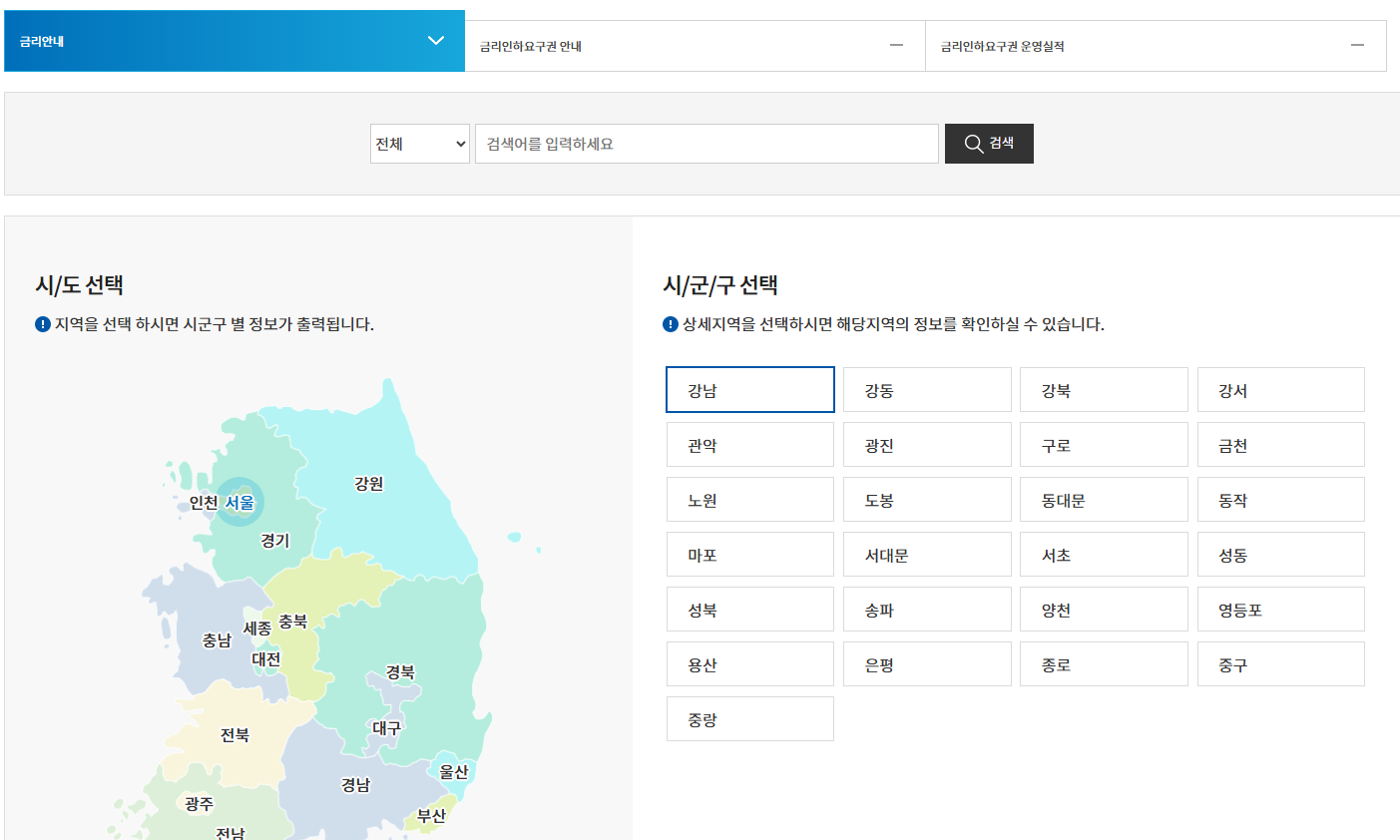Select 강원 region on the map
Screen dimensions: 1400x840
click(x=368, y=484)
